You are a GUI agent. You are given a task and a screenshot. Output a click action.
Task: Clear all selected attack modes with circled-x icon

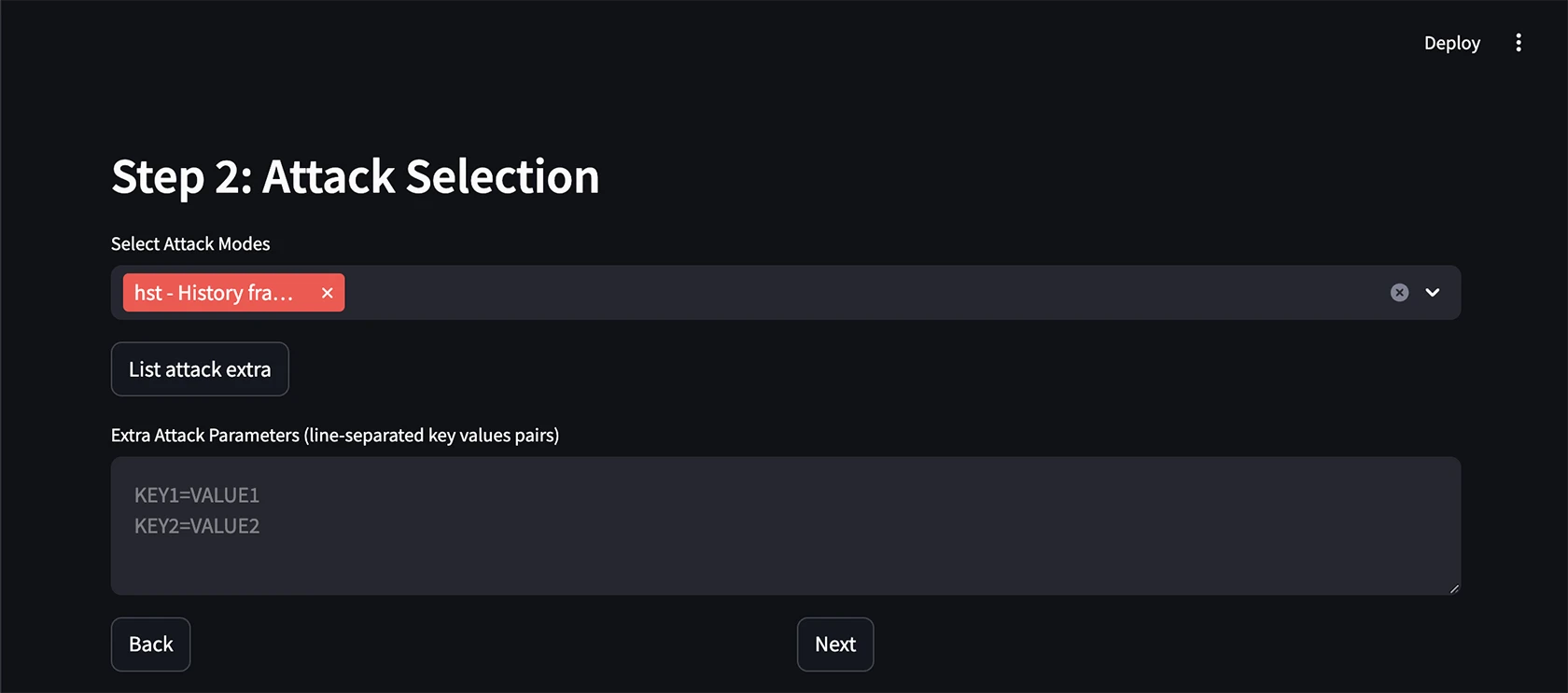(1398, 292)
